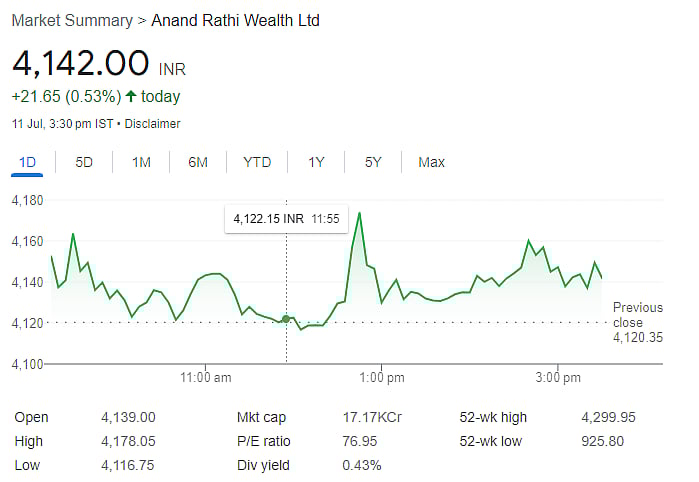Click the 4,160 y-axis label

click(27, 242)
